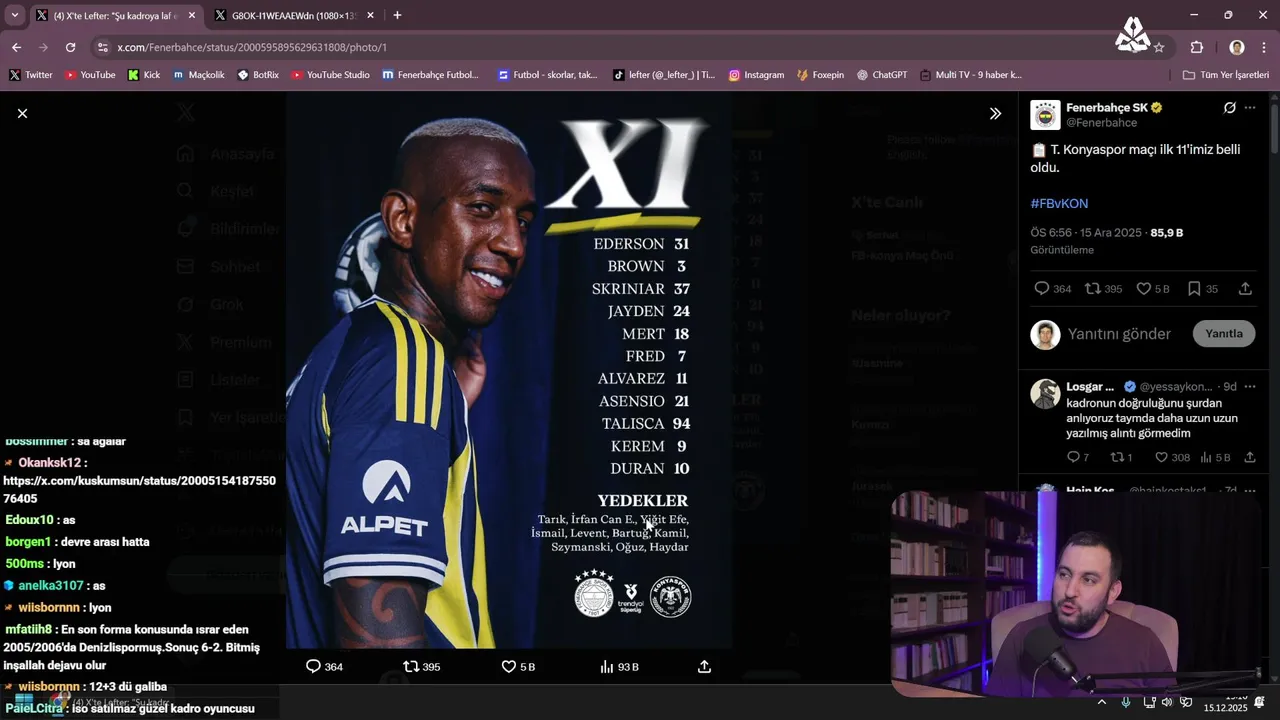Focus the "Yanıtını gönder" reply field
1280x720 pixels.
click(1119, 334)
